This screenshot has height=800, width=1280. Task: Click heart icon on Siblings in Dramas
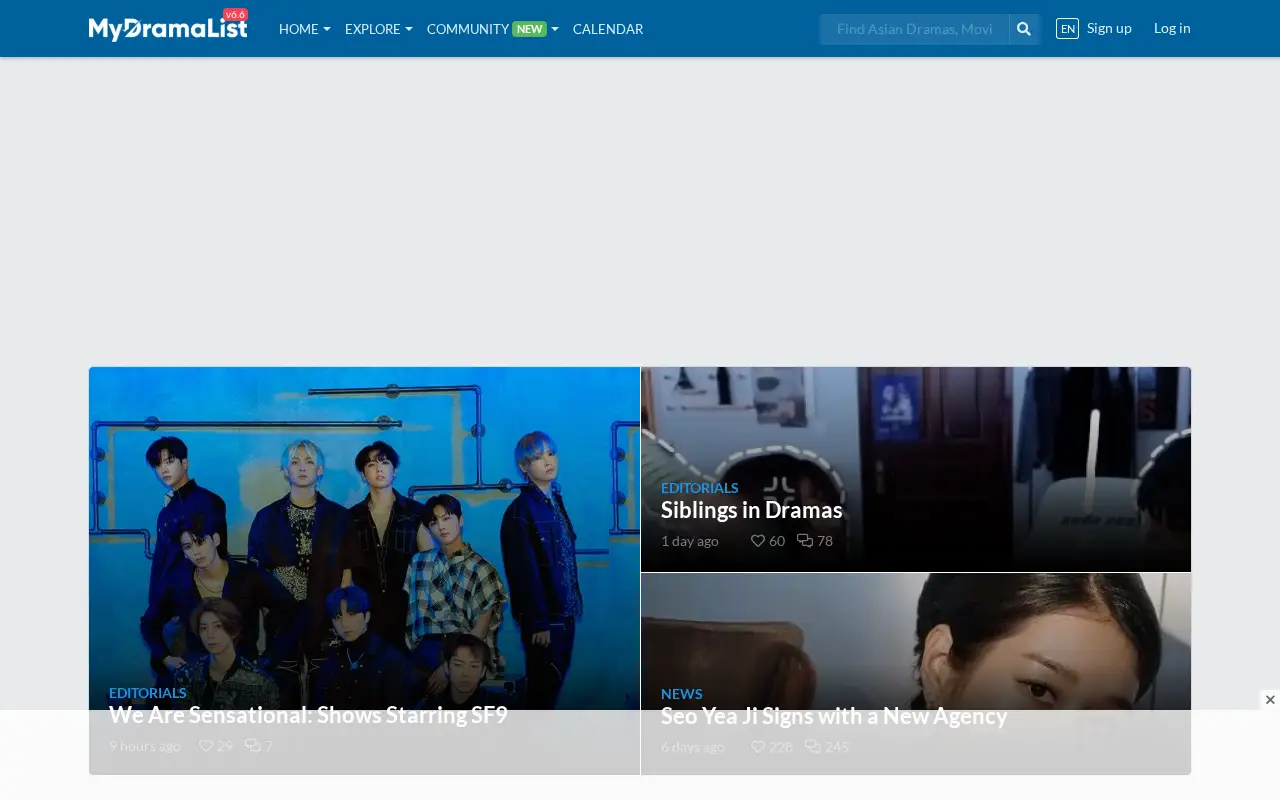[758, 541]
